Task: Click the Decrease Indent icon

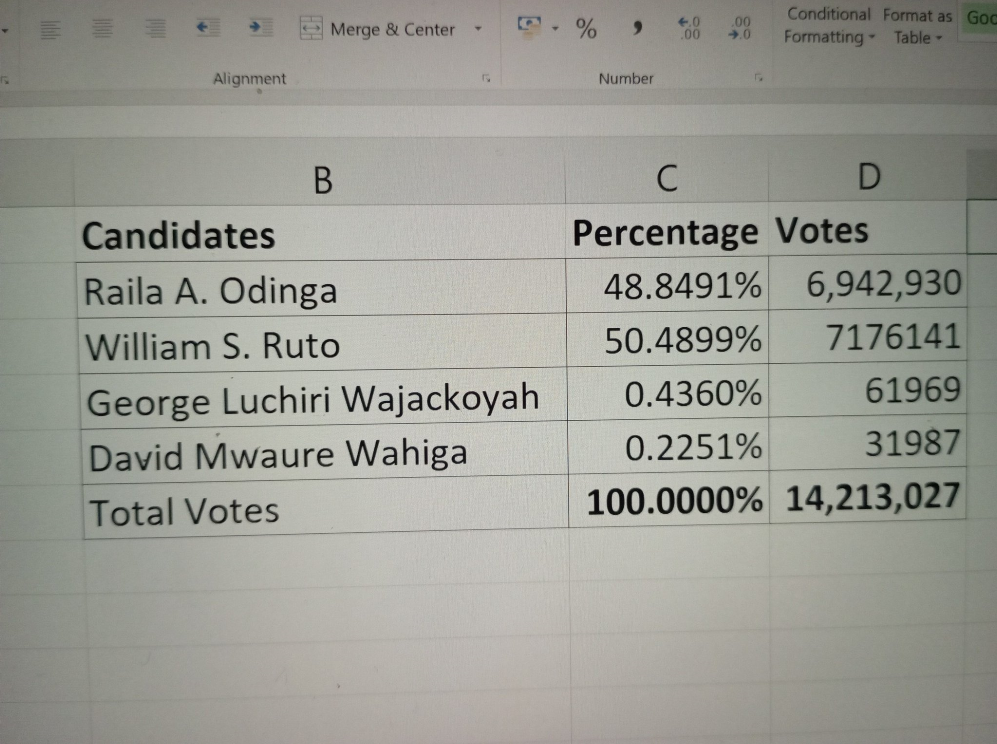Action: click(208, 29)
